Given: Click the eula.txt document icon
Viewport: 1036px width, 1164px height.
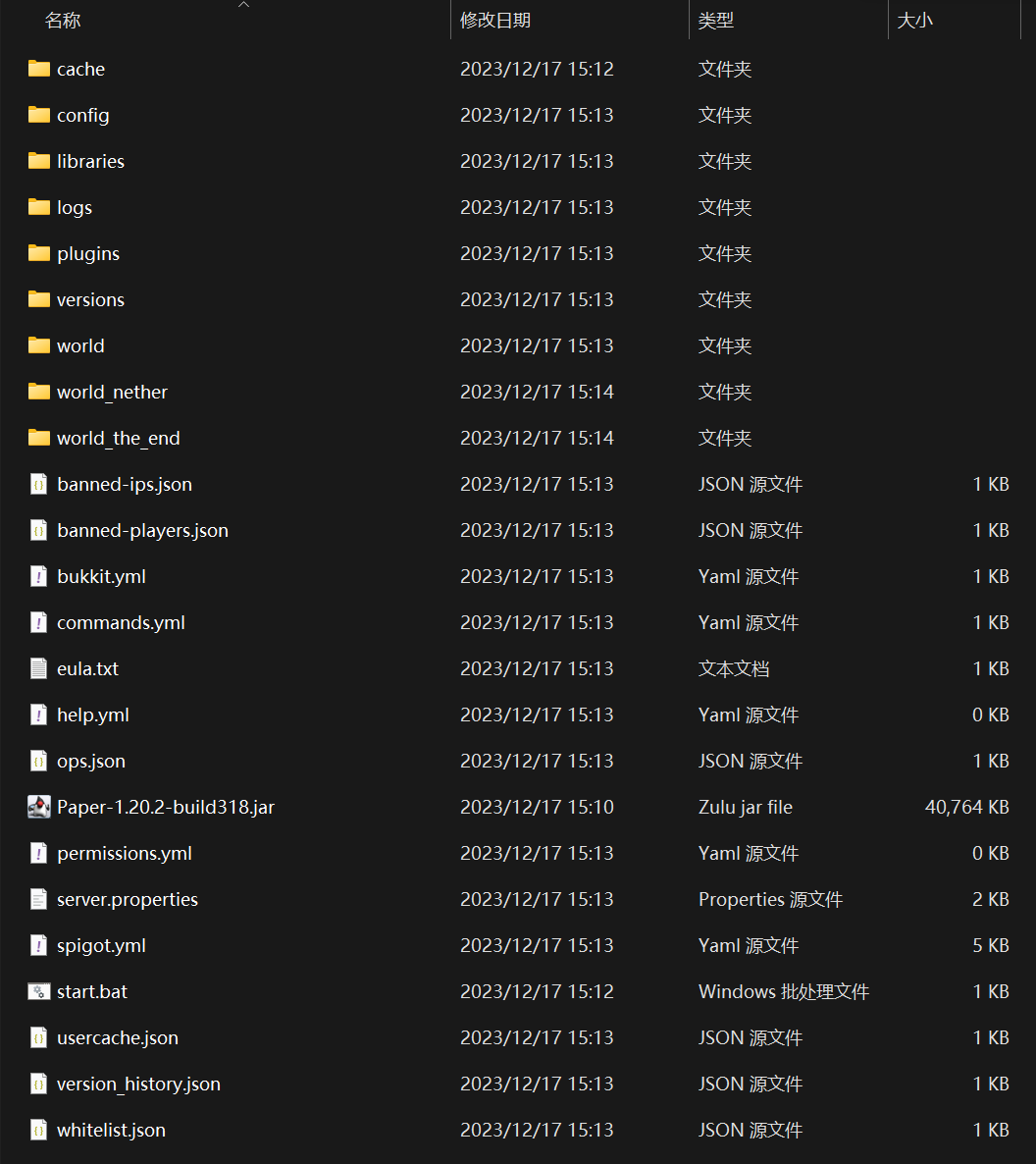Looking at the screenshot, I should [38, 668].
